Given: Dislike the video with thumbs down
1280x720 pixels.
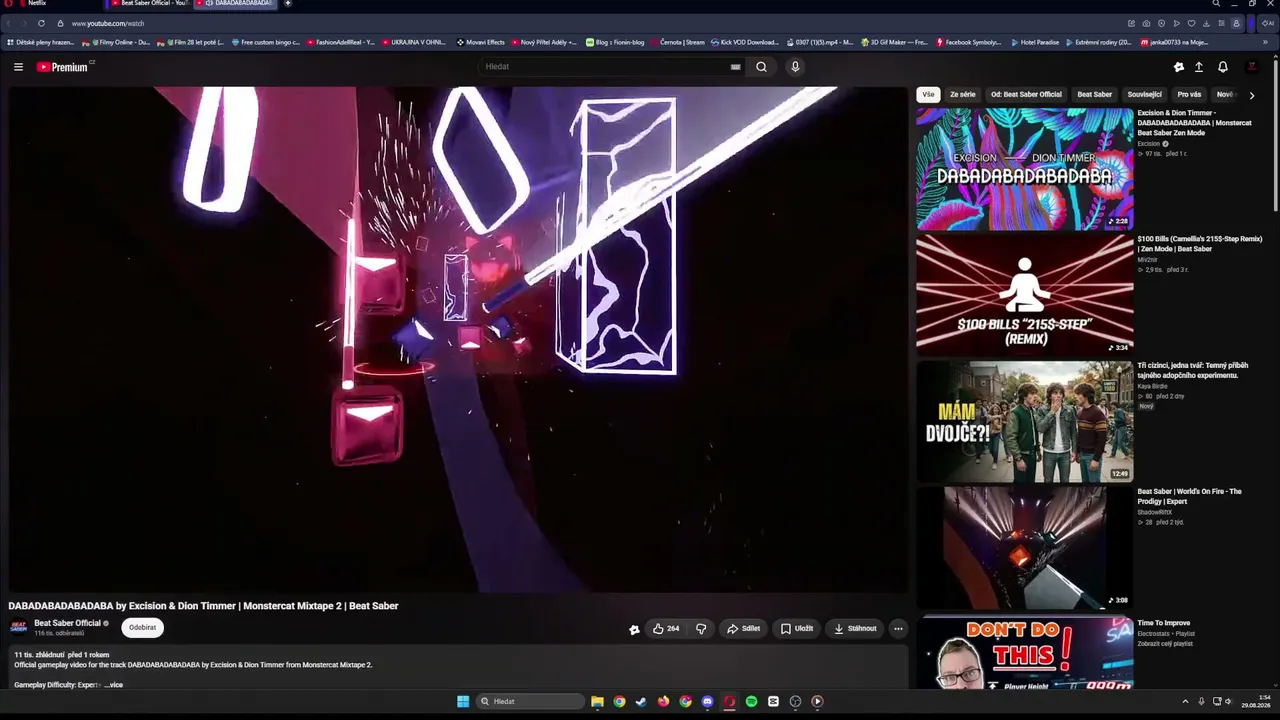Looking at the screenshot, I should click(x=701, y=628).
